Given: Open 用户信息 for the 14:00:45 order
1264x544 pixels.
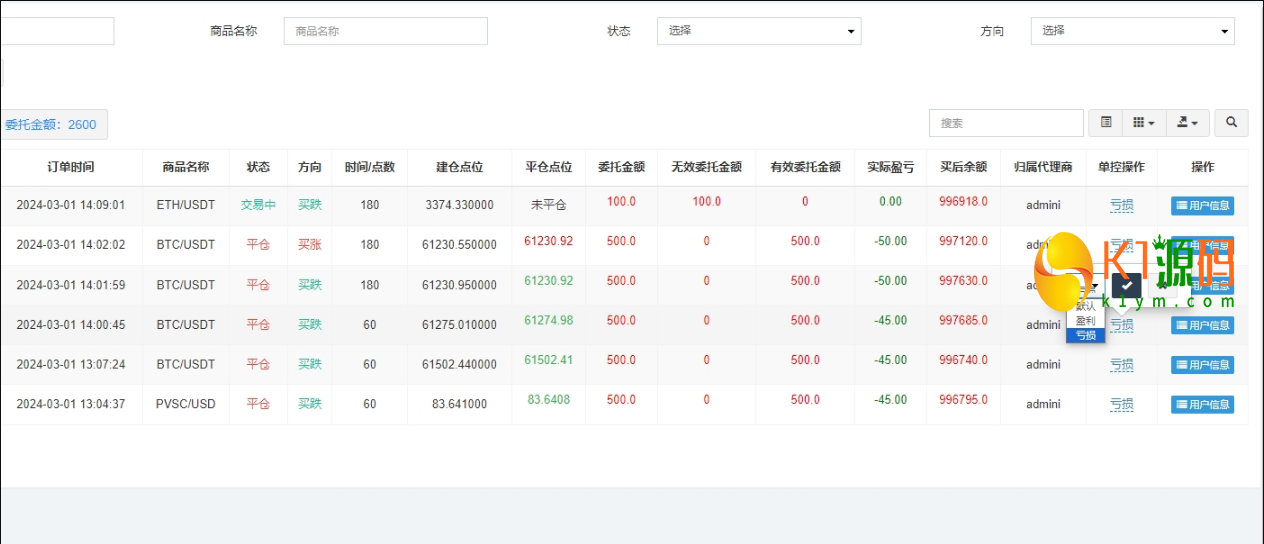Looking at the screenshot, I should (x=1202, y=325).
